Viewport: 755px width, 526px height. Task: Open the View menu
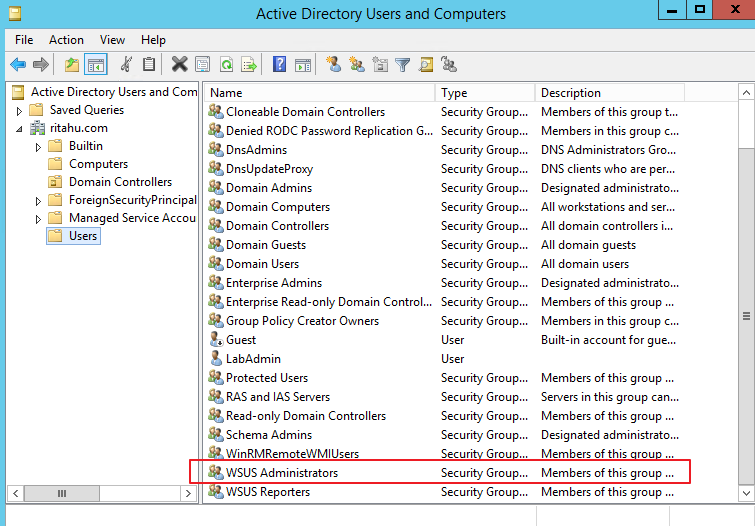(x=112, y=39)
